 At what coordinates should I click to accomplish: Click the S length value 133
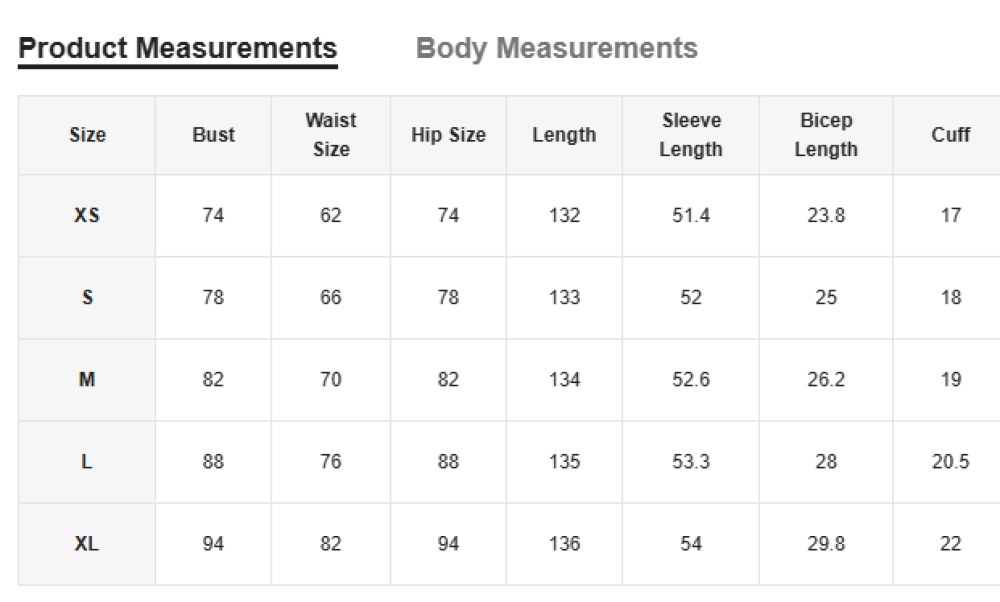[564, 297]
